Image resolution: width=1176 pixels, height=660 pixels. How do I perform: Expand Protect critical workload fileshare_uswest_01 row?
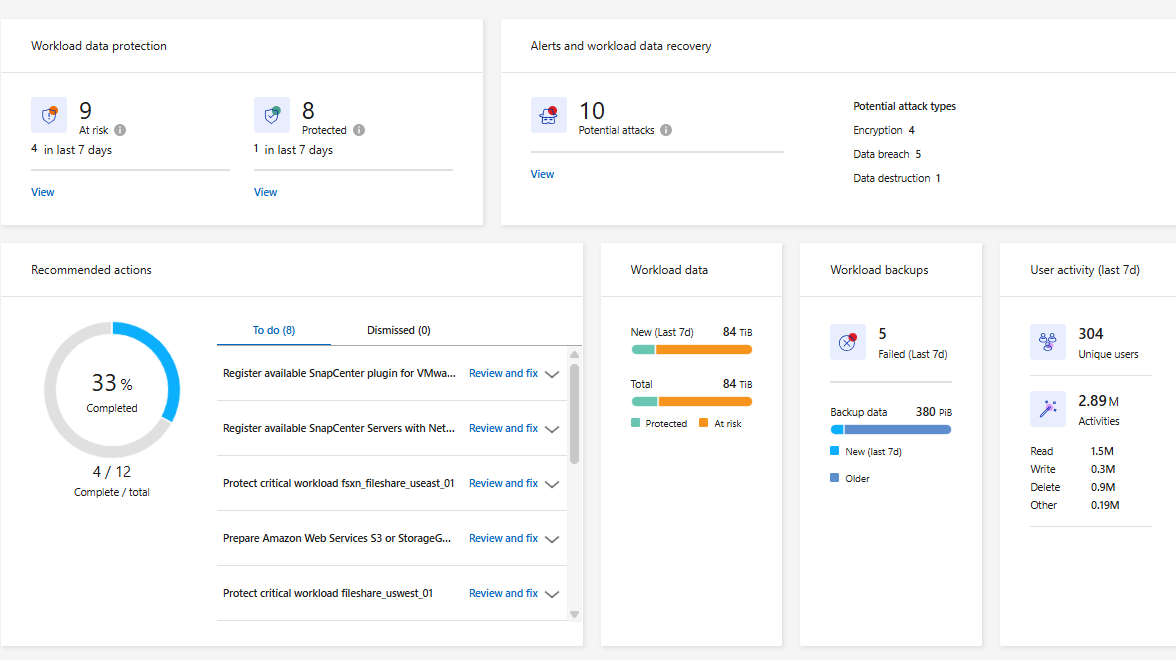coord(552,594)
